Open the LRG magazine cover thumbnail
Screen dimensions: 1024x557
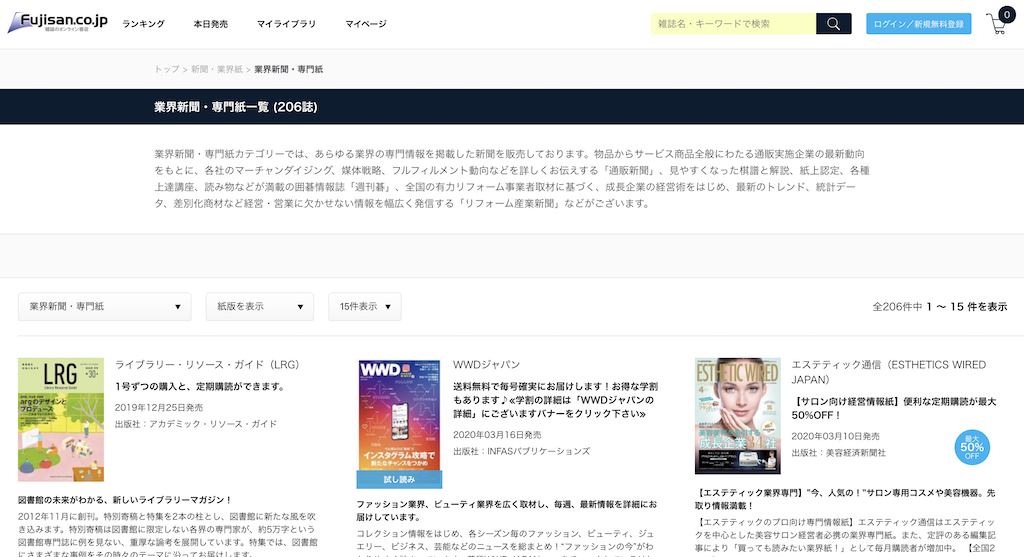coord(61,419)
